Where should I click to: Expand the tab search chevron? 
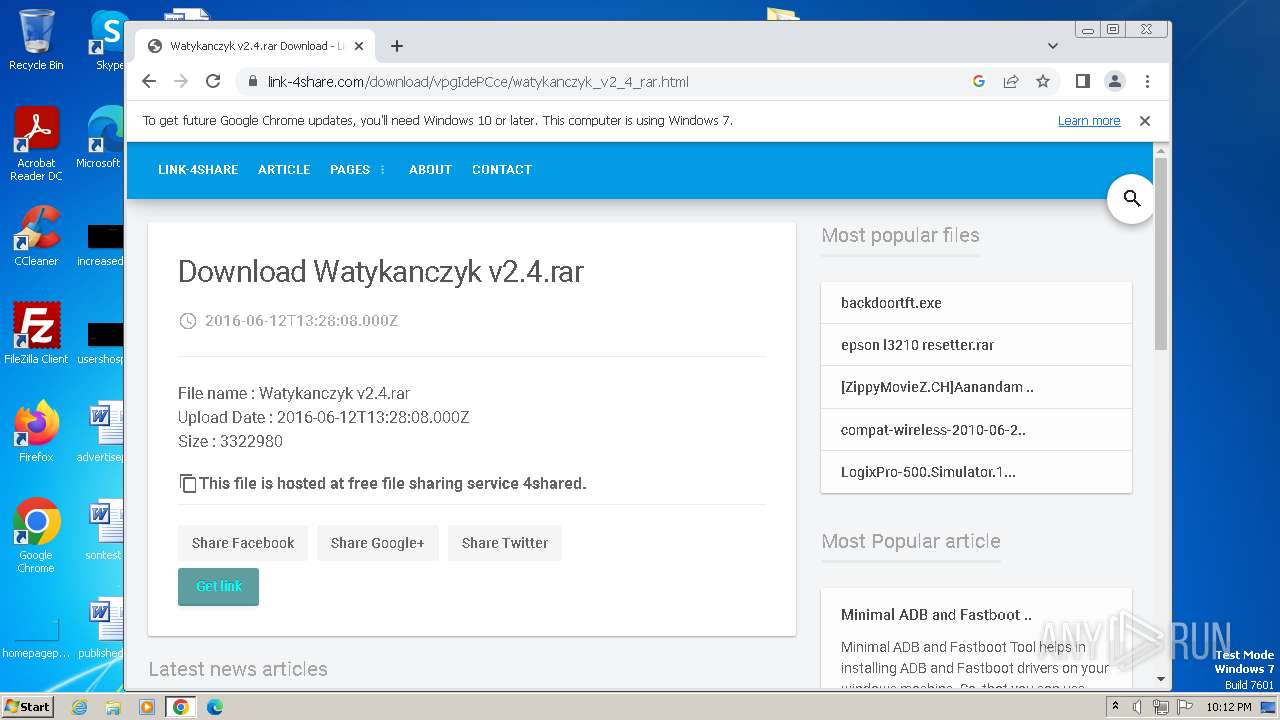pyautogui.click(x=1053, y=46)
